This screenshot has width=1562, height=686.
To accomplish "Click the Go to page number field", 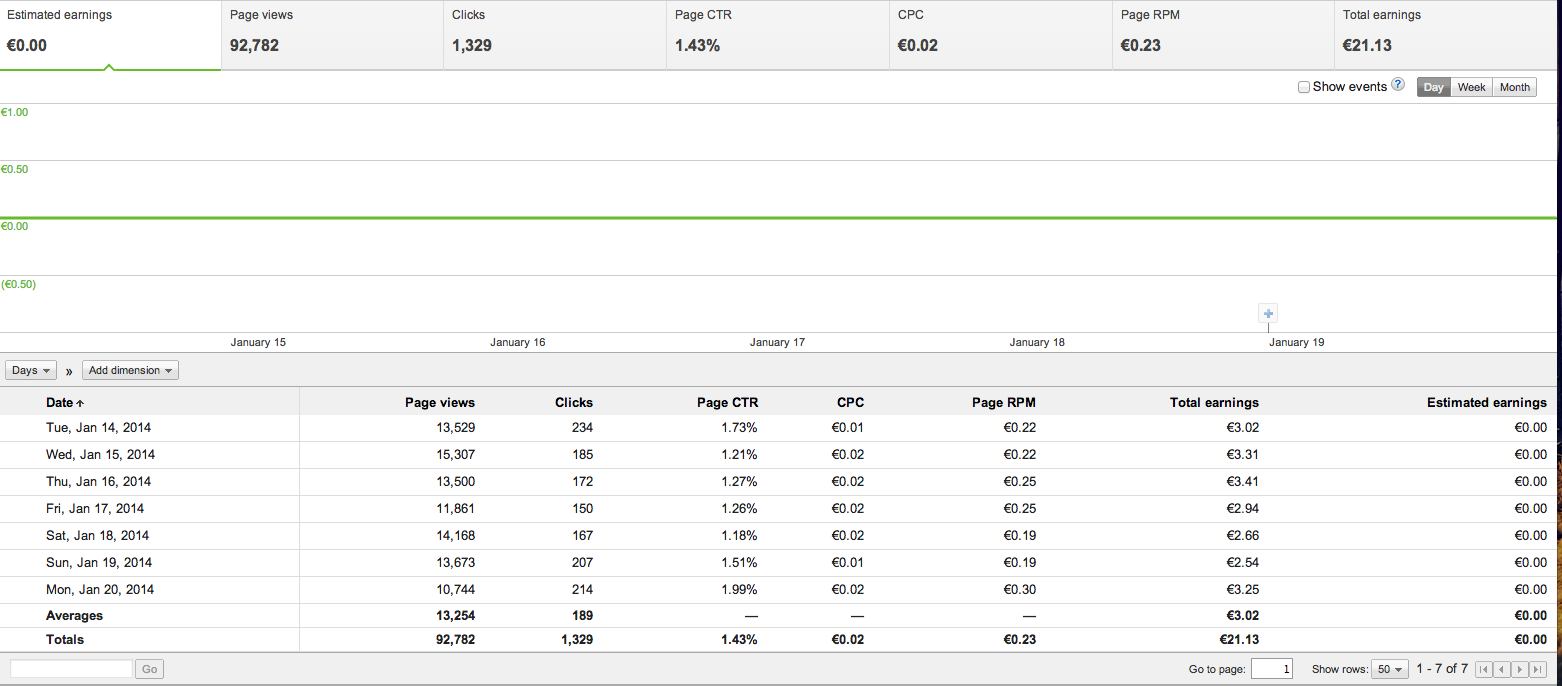I will click(1271, 669).
